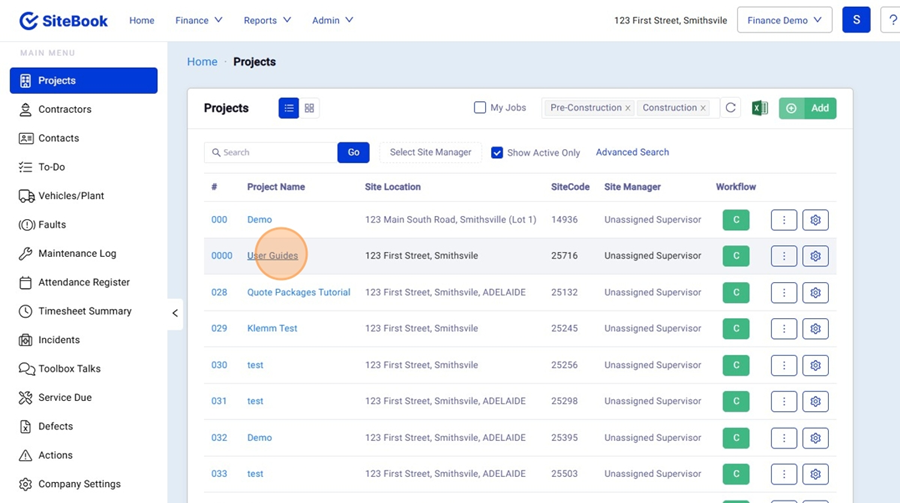Open Select Site Manager dropdown
Image resolution: width=900 pixels, height=503 pixels.
click(430, 152)
